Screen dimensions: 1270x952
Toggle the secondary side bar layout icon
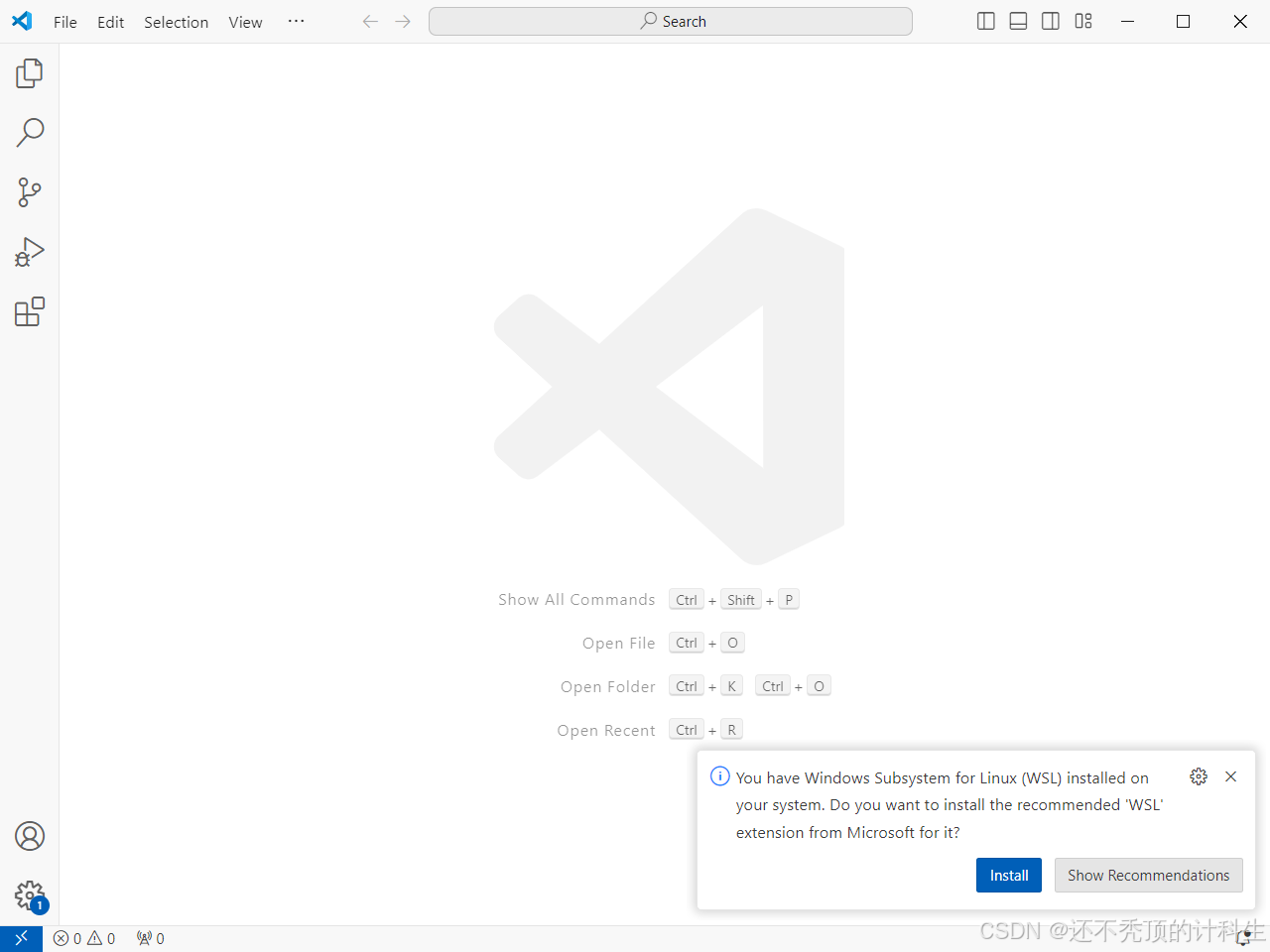point(1051,21)
